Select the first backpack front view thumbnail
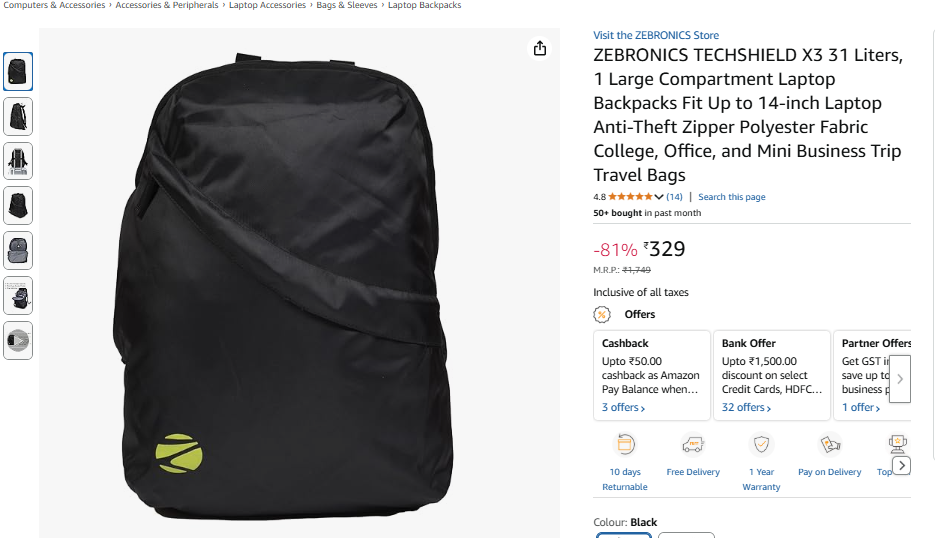935x538 pixels. click(x=18, y=72)
